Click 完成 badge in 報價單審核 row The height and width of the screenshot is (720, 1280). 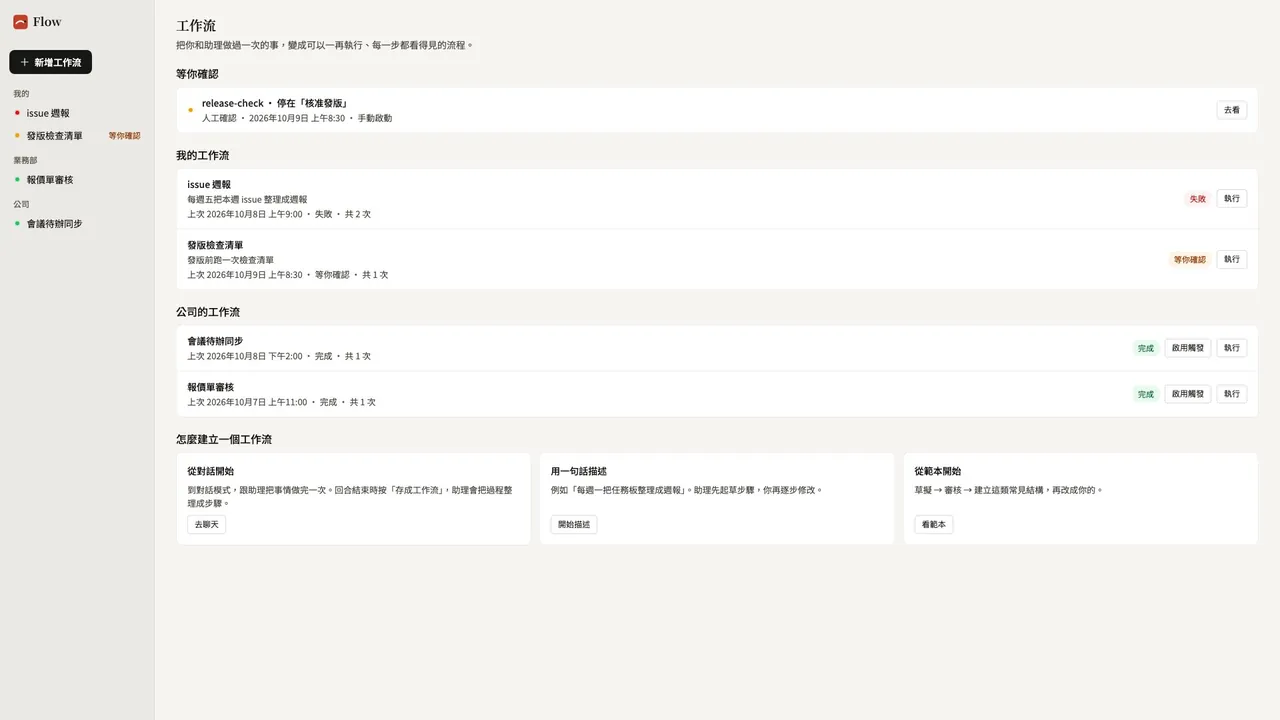pyautogui.click(x=1145, y=394)
